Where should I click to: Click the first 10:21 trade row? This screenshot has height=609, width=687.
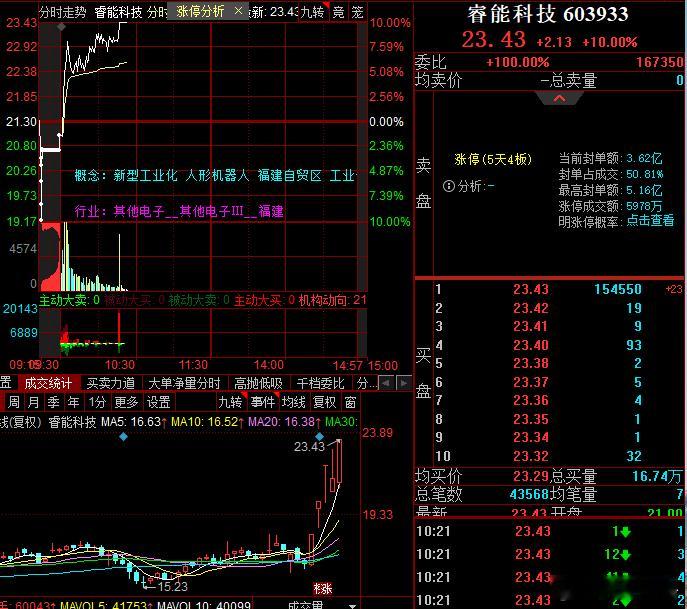(551, 531)
